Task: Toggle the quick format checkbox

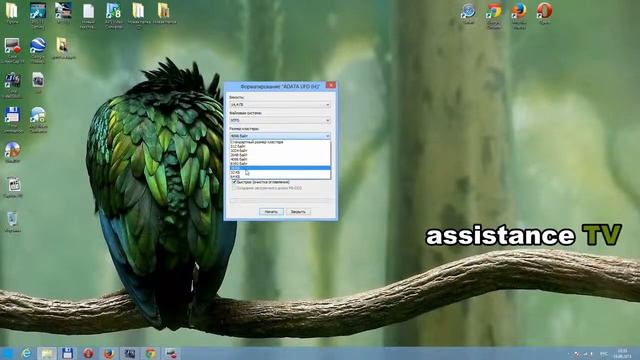Action: click(235, 182)
